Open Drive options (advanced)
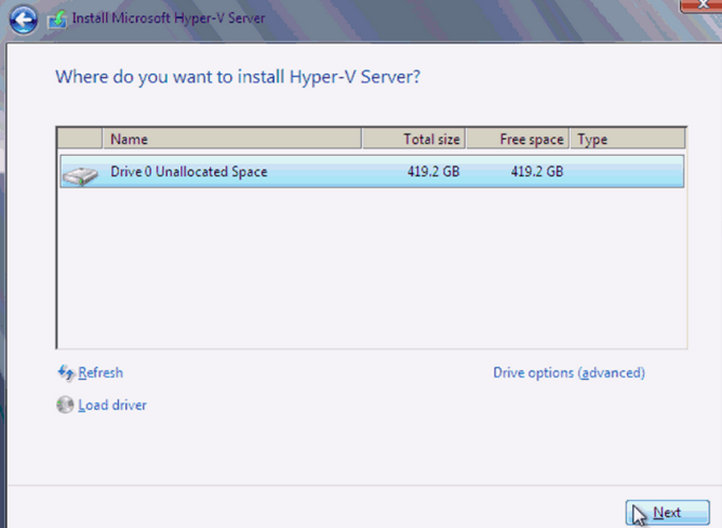Image resolution: width=722 pixels, height=528 pixels. click(x=569, y=372)
